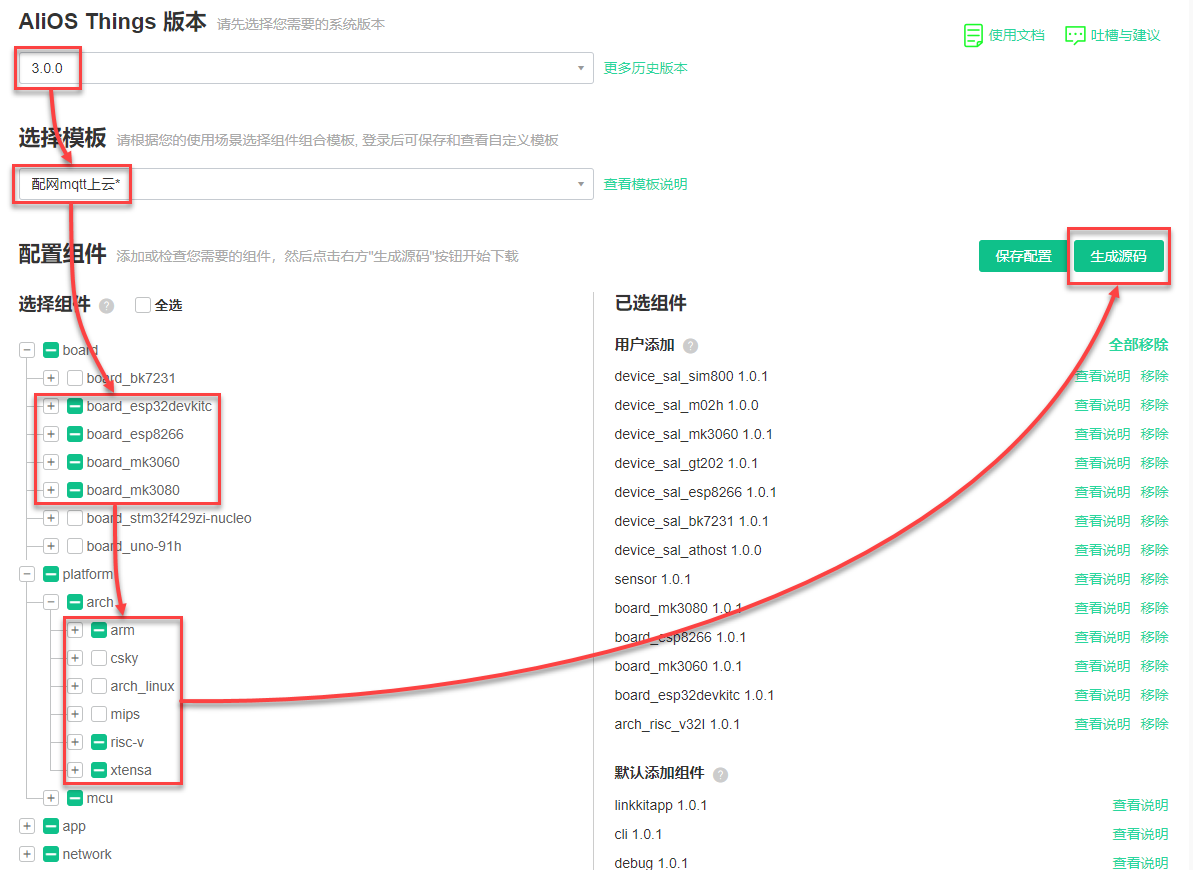Expand the network tree node

(x=27, y=854)
